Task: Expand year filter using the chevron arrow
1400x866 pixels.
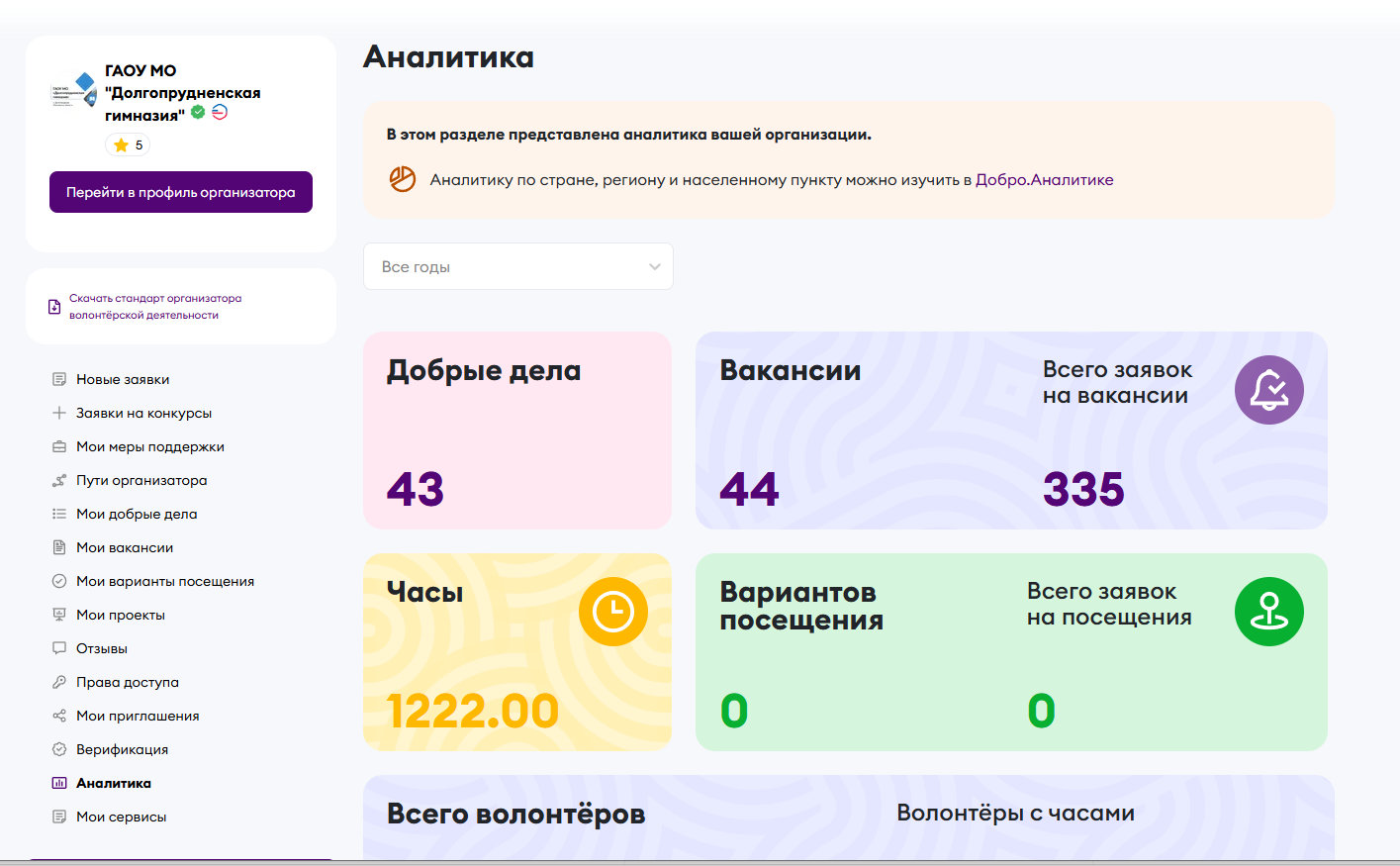Action: pos(654,266)
